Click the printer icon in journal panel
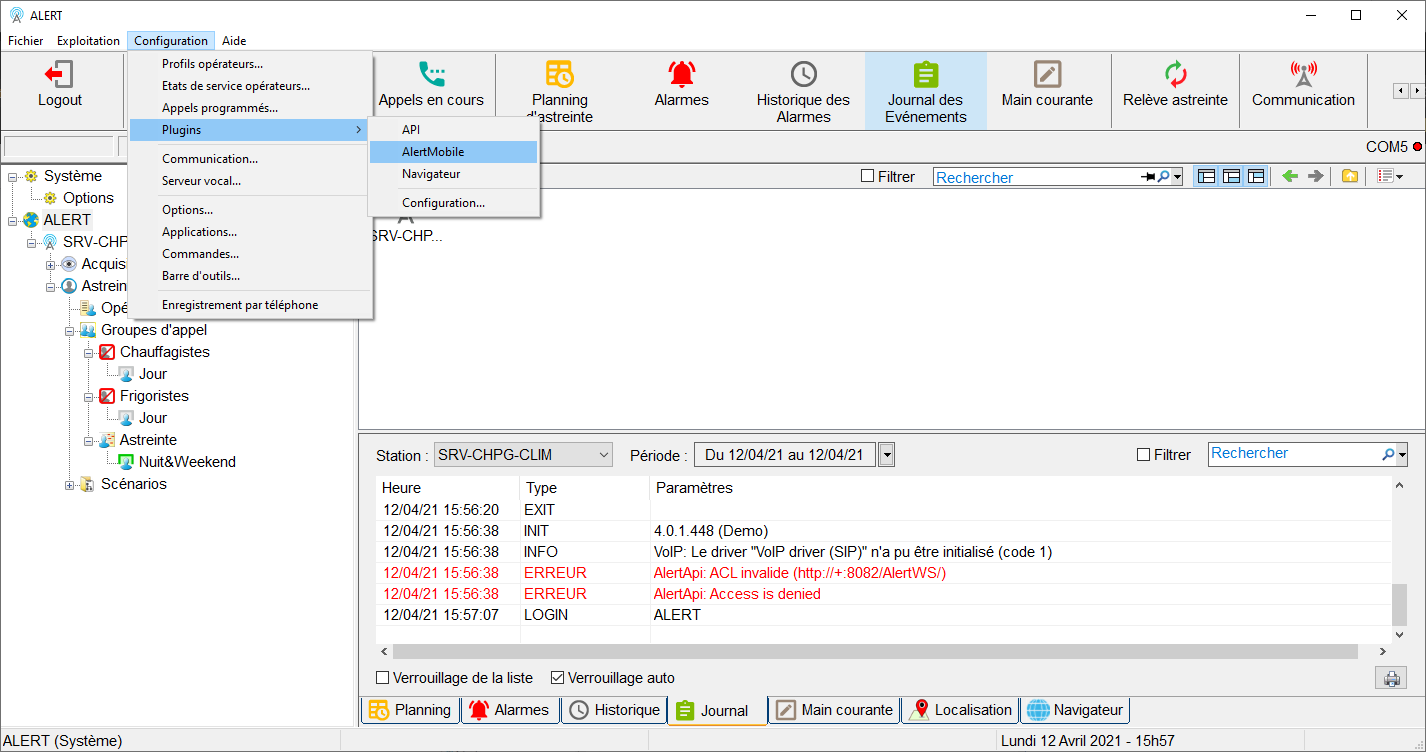Image resolution: width=1426 pixels, height=752 pixels. (x=1390, y=678)
